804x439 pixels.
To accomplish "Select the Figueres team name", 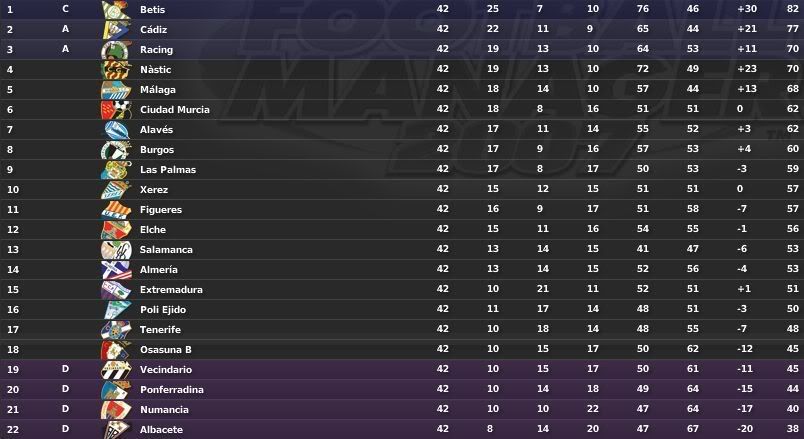I will coord(160,210).
